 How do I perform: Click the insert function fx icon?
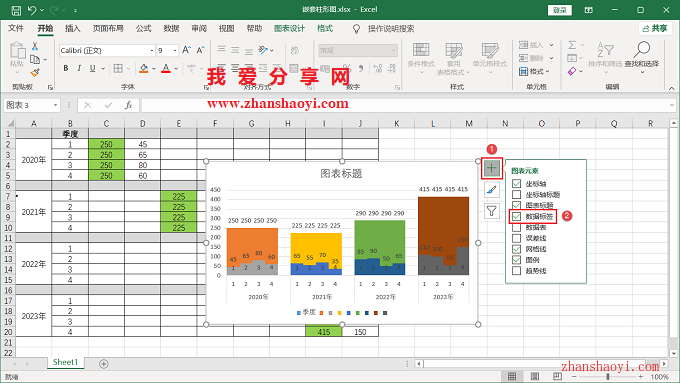[x=128, y=105]
